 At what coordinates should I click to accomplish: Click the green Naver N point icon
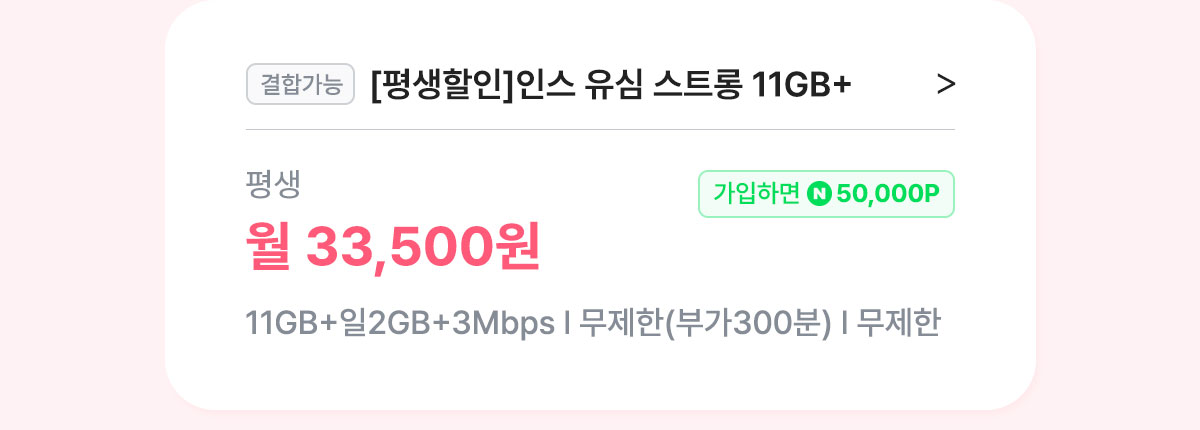point(819,194)
